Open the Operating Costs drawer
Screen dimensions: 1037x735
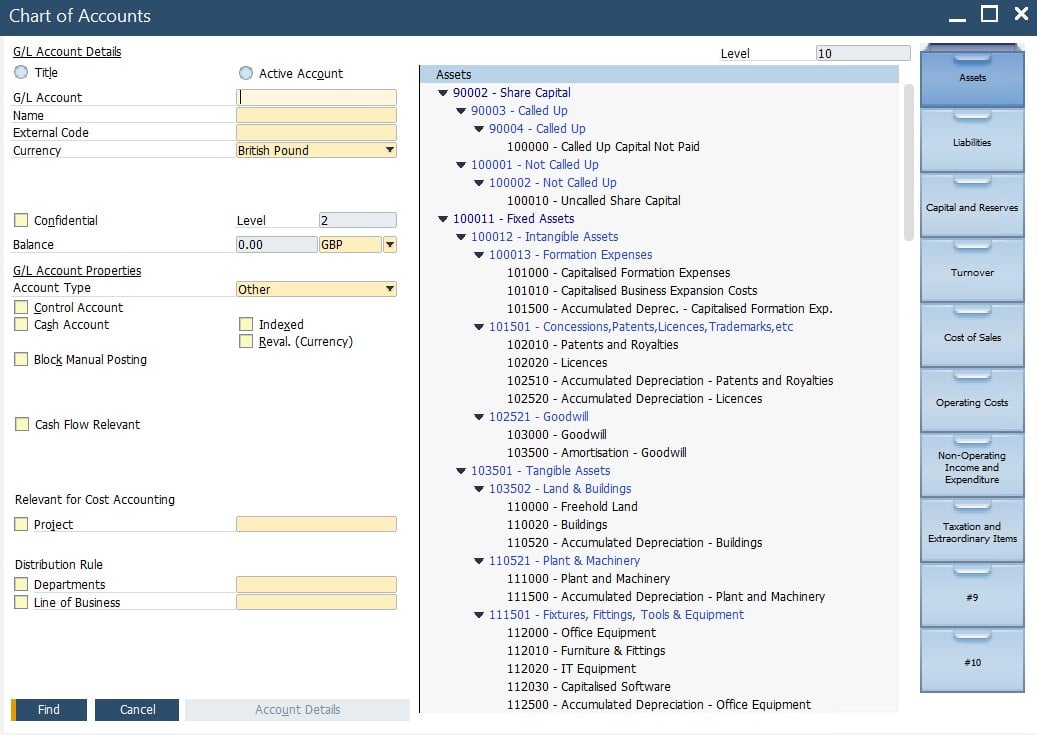[x=972, y=403]
